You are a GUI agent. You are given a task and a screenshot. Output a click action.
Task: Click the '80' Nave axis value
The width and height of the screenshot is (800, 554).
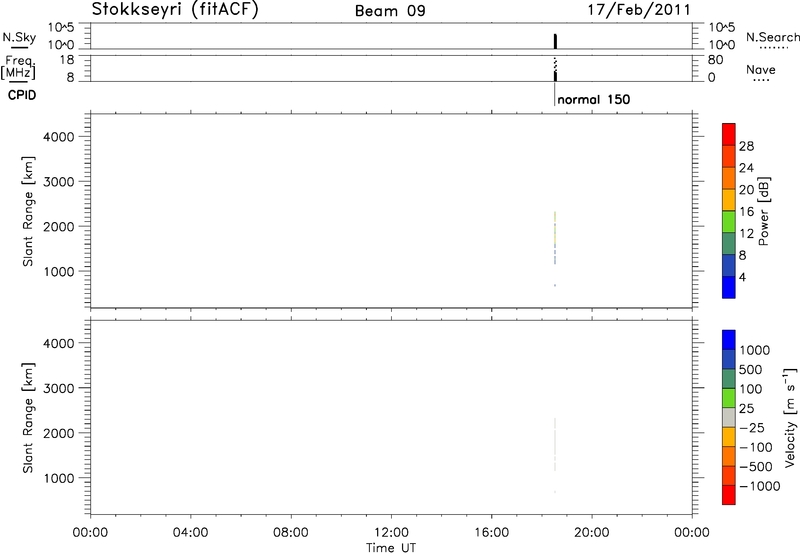coord(715,60)
